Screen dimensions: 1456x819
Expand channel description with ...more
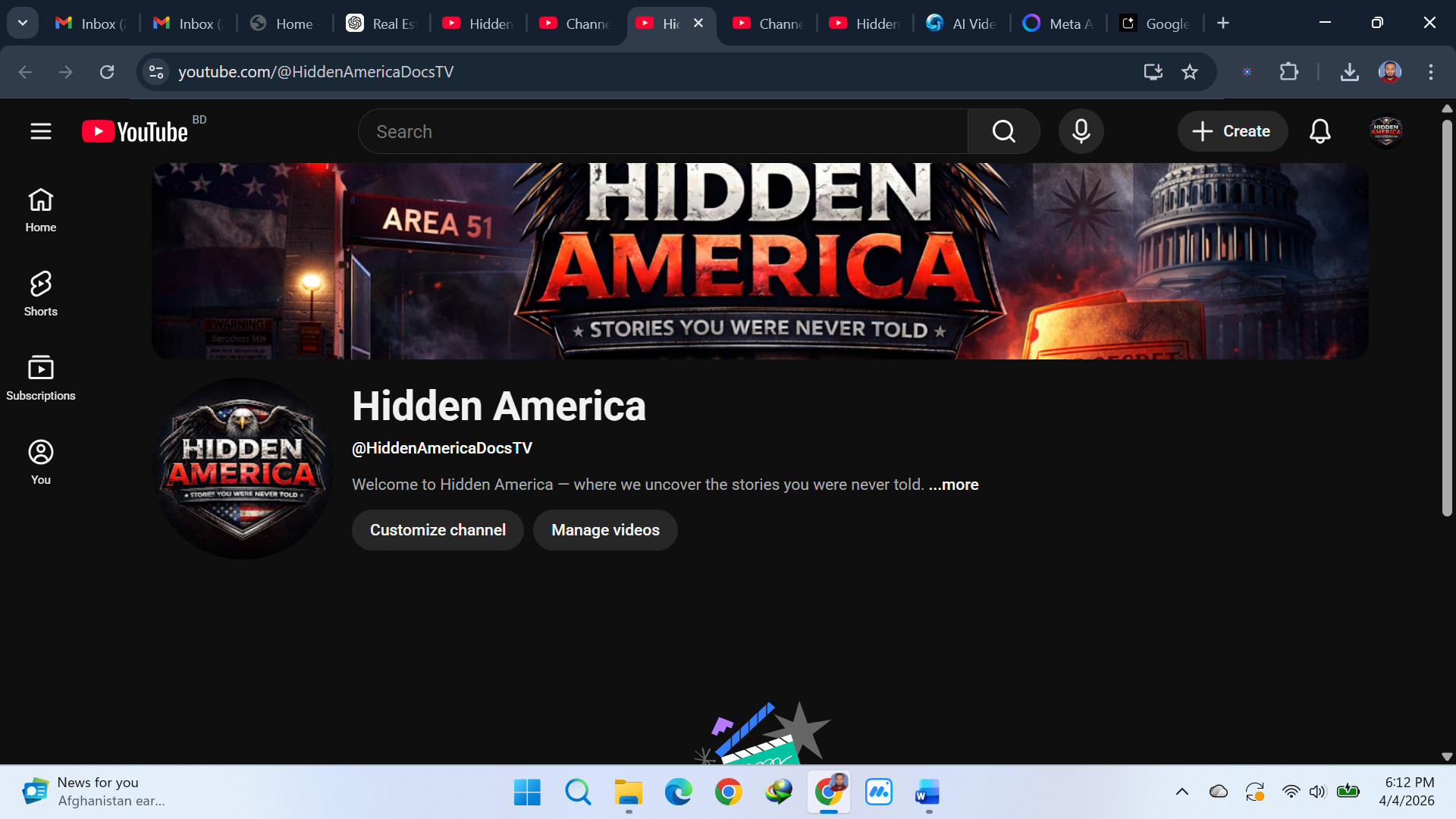click(x=953, y=485)
